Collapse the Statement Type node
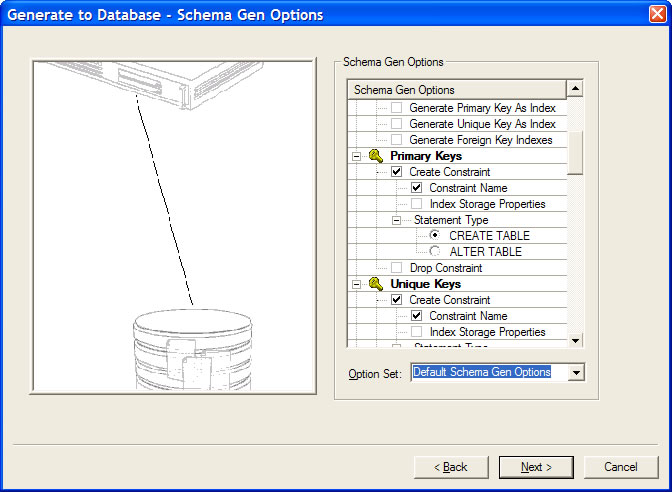The height and width of the screenshot is (492, 672). tap(397, 220)
